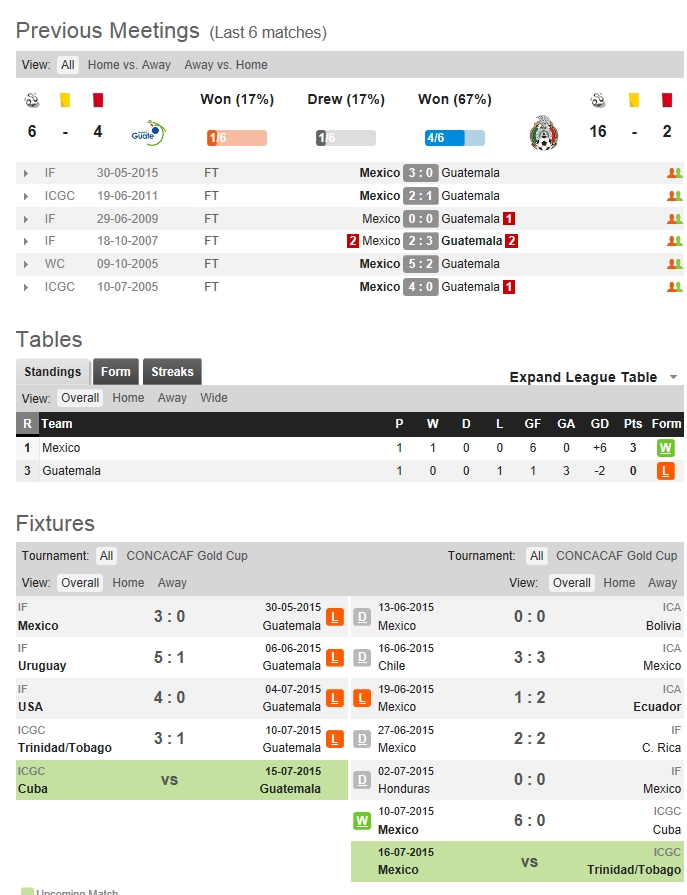
Task: Click the 6 : 0 Mexico–Cuba score
Action: (x=529, y=821)
